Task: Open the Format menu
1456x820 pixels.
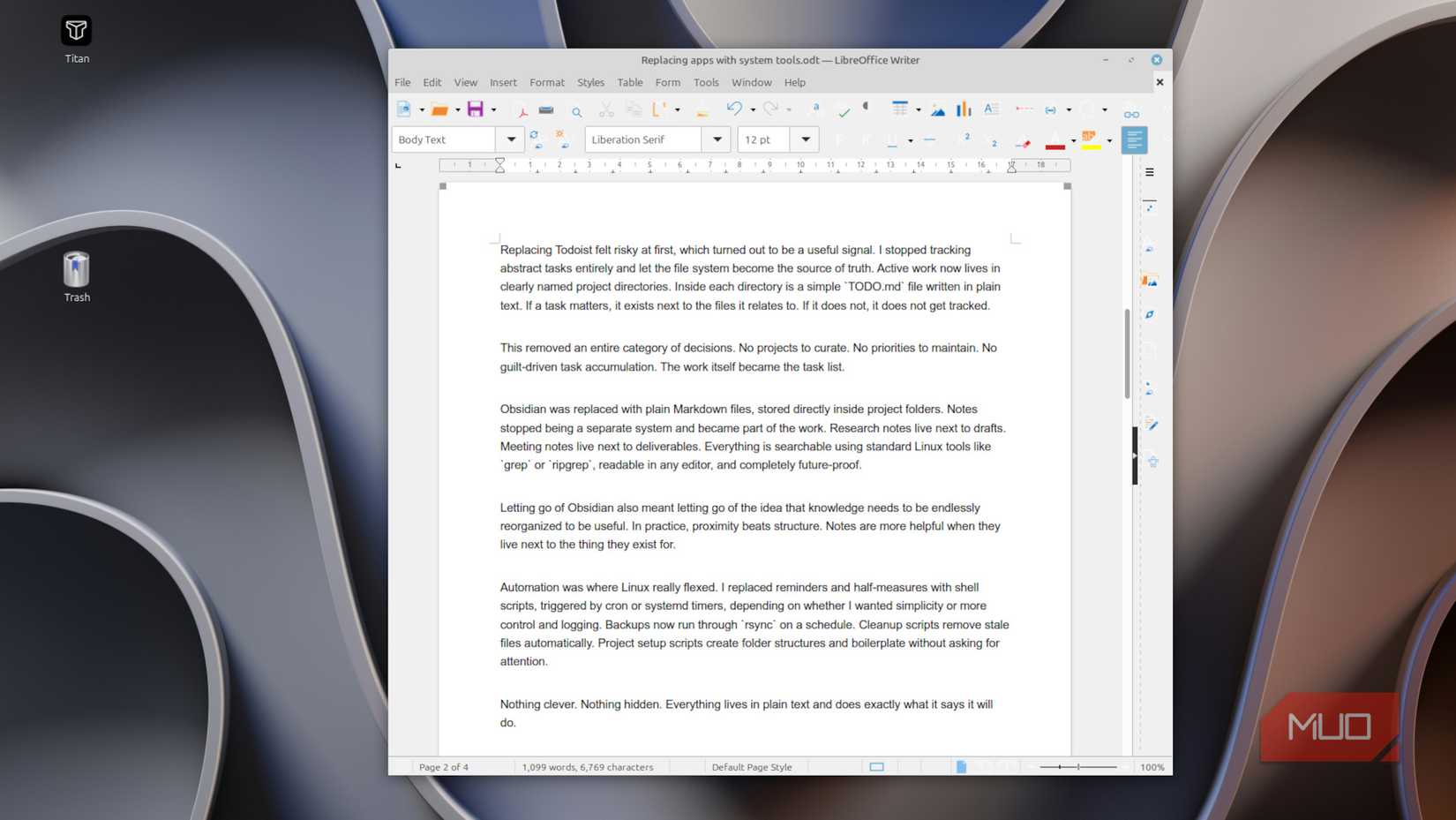Action: click(547, 82)
